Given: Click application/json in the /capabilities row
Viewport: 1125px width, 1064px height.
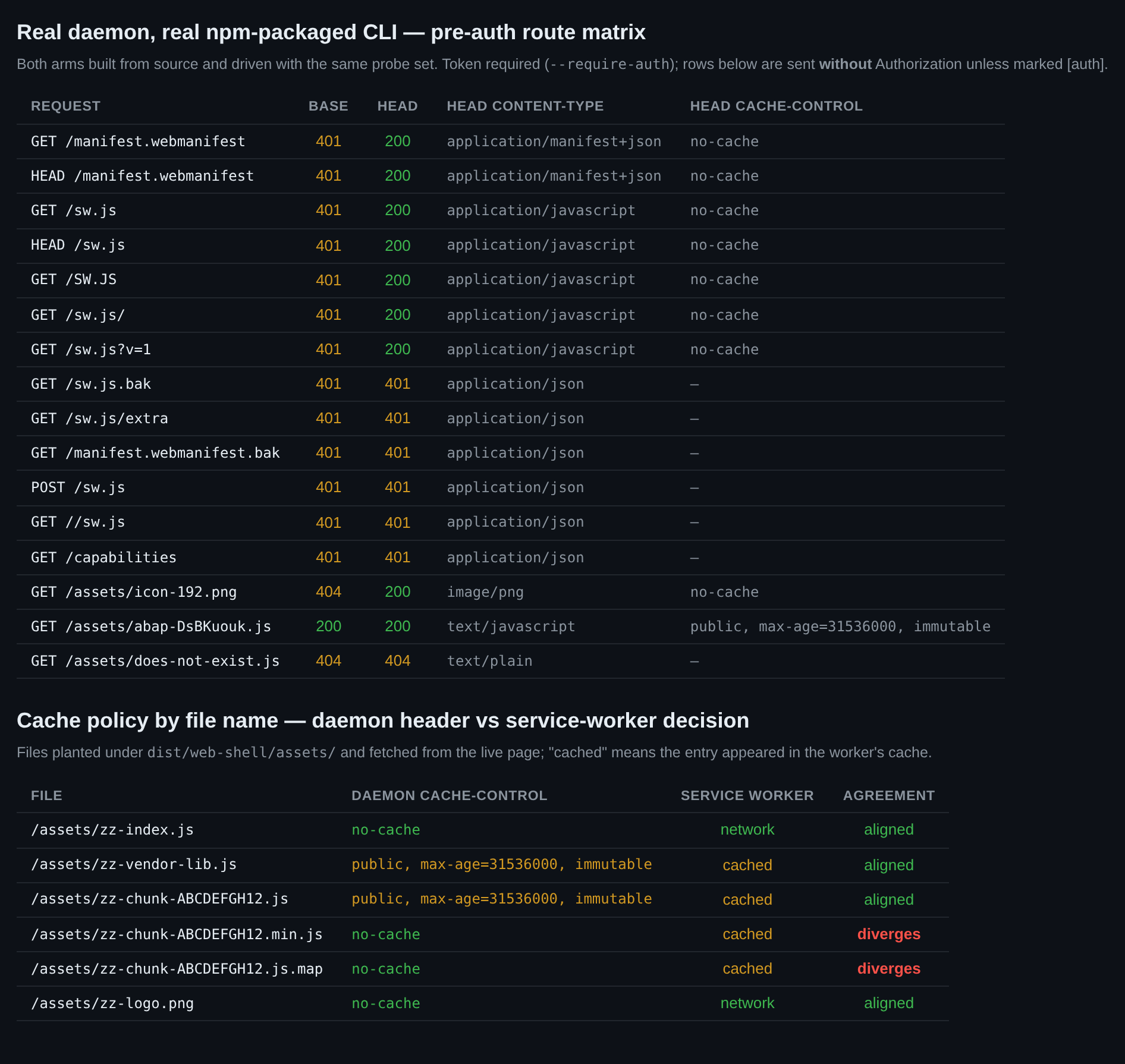Looking at the screenshot, I should pyautogui.click(x=515, y=558).
